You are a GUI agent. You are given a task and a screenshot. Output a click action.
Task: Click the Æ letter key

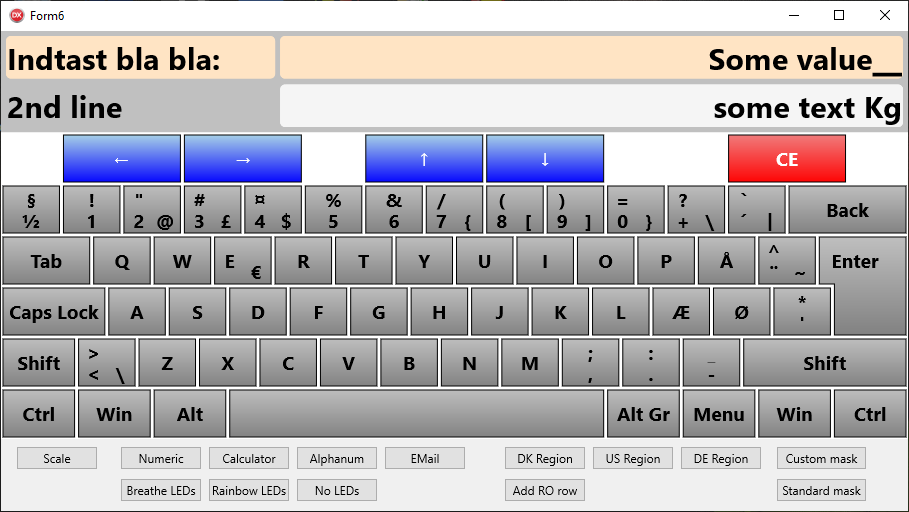pos(681,312)
